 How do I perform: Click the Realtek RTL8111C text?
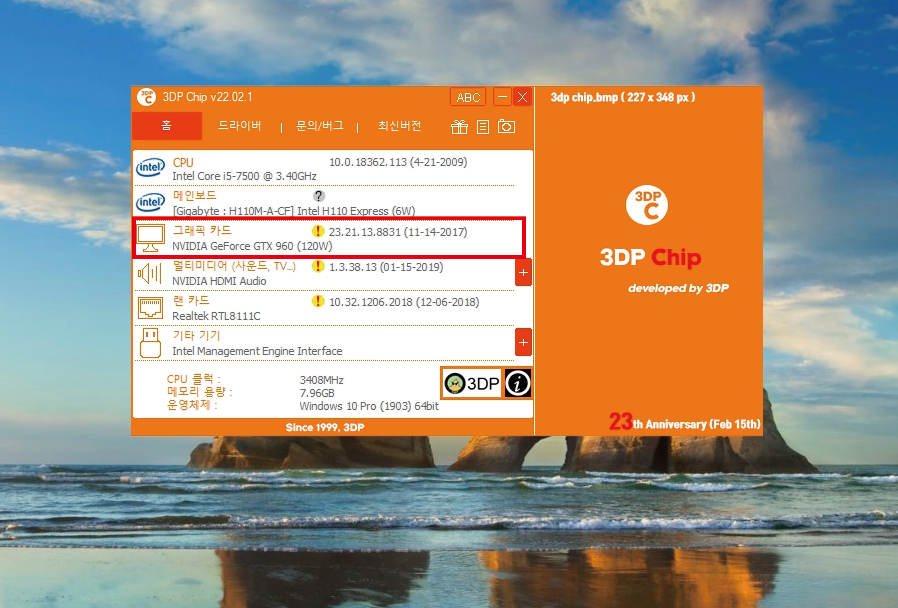coord(216,316)
